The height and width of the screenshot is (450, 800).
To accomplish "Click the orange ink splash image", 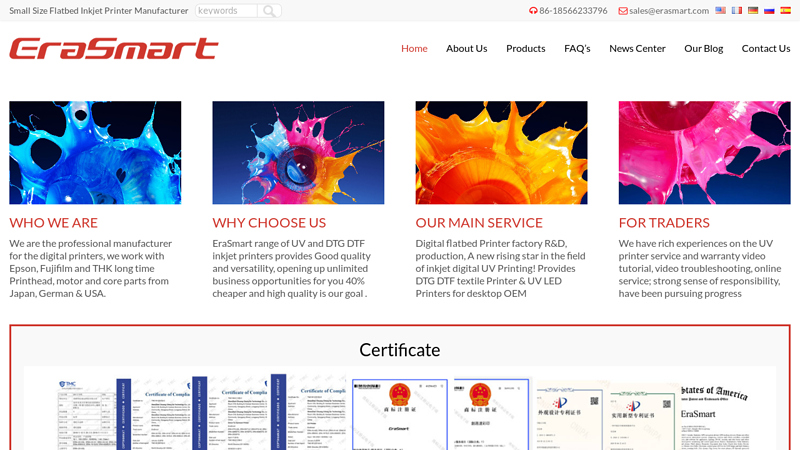I will (502, 153).
